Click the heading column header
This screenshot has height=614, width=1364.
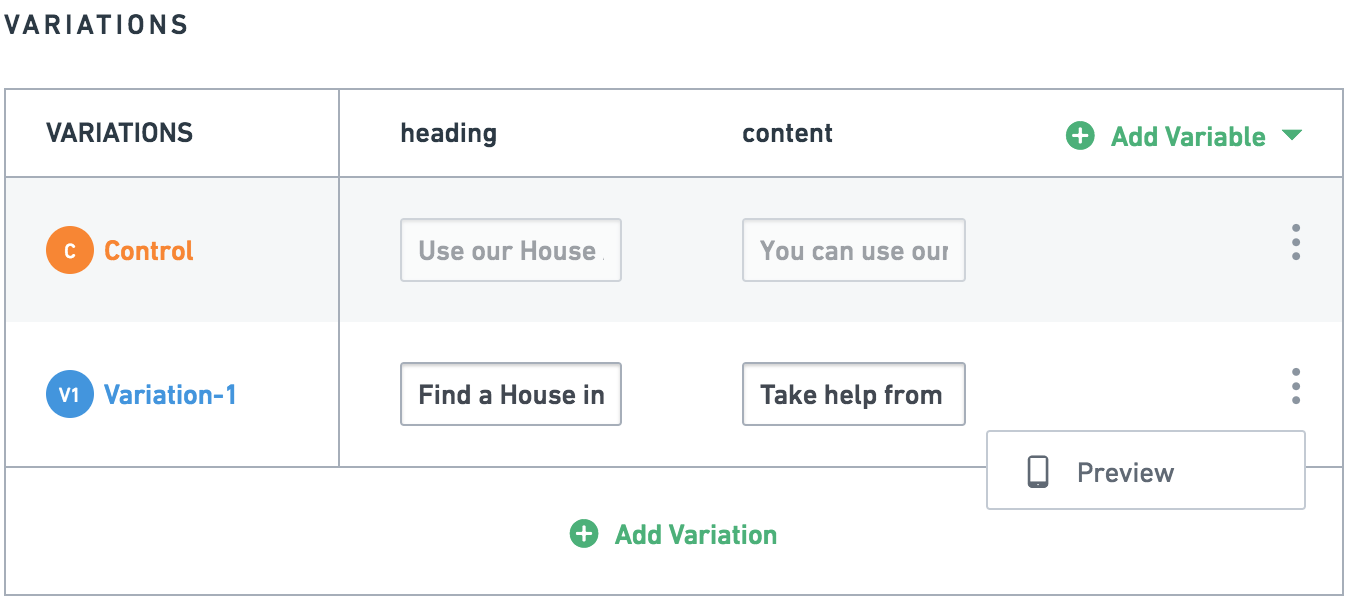[x=448, y=133]
